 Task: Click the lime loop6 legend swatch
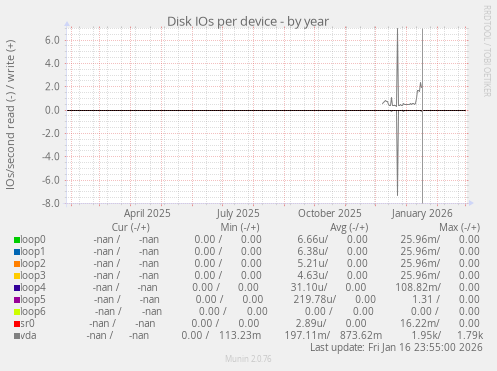click(17, 312)
